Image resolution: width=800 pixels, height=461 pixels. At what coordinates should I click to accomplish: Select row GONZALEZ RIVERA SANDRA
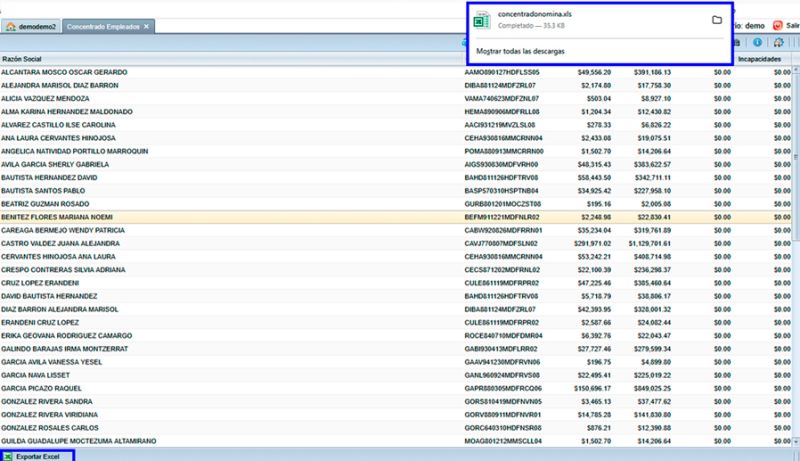point(396,402)
